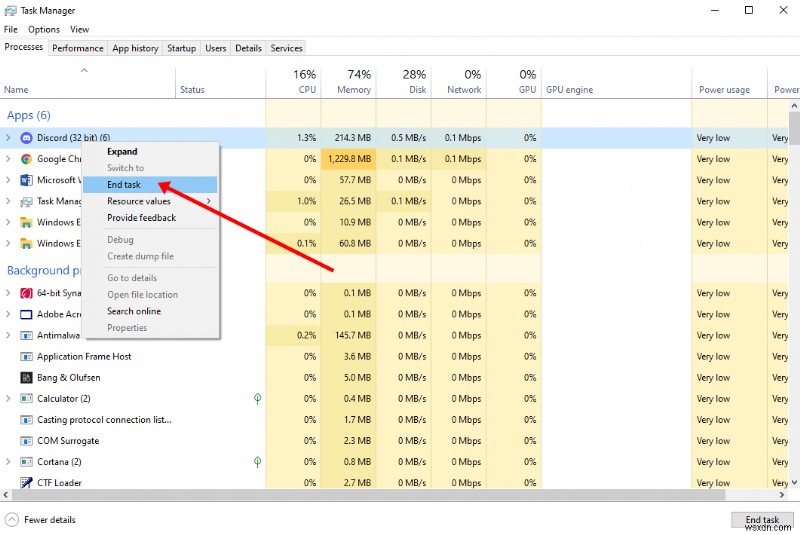
Task: Click the COM Surrogate icon
Action: tap(26, 441)
